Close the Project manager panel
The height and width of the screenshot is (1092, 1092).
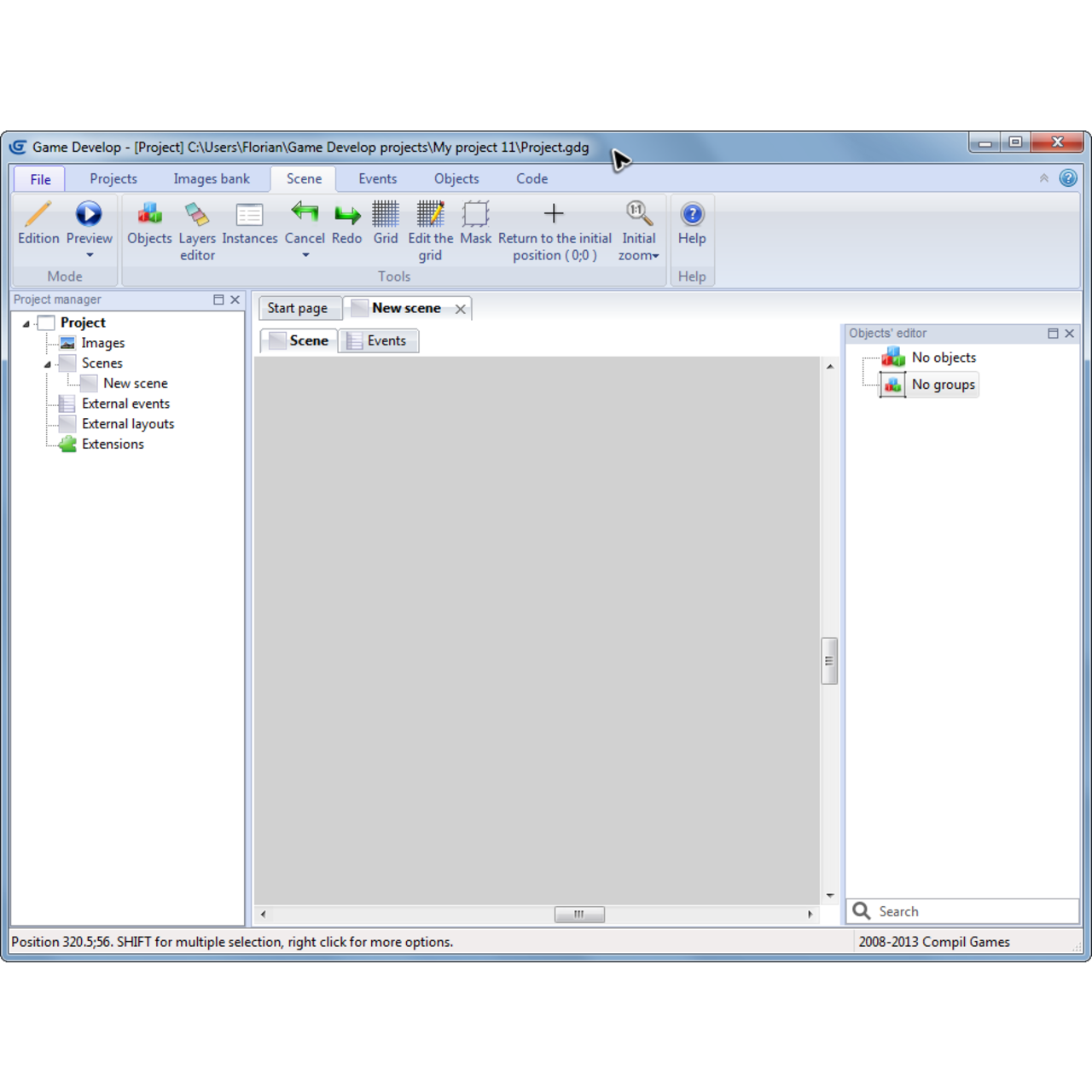coord(235,299)
